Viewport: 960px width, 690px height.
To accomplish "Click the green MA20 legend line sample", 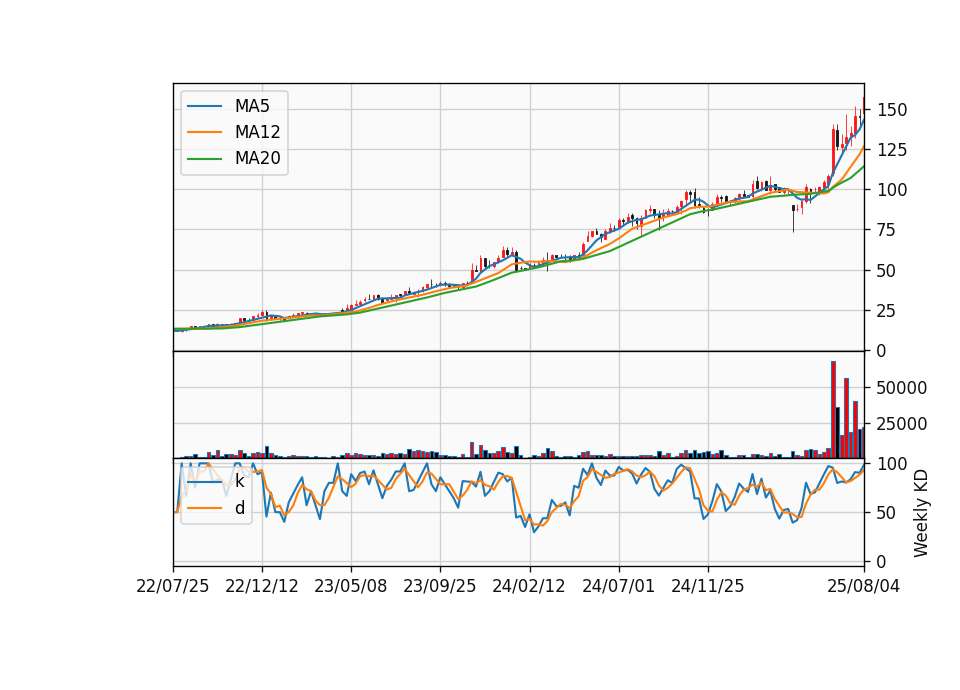I will coord(204,159).
